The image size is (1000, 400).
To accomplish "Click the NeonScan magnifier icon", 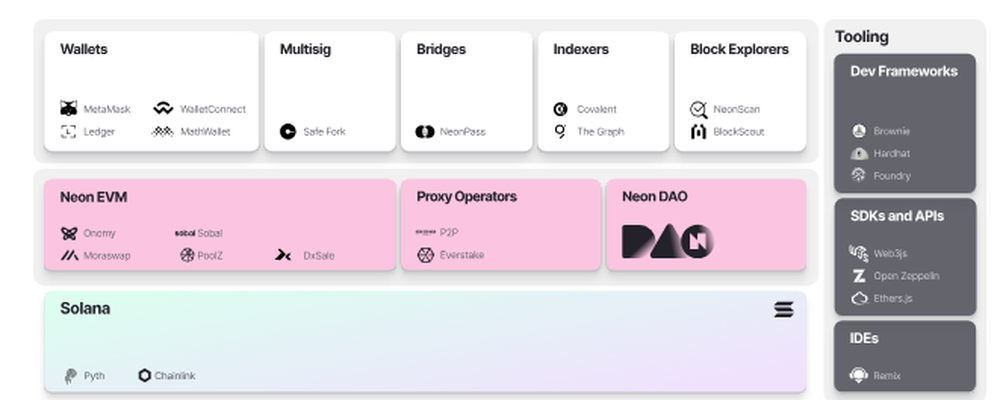I will tap(698, 110).
